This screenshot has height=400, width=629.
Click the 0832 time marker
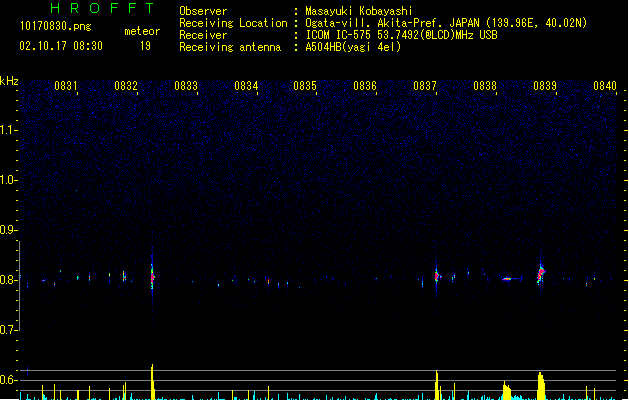point(126,86)
